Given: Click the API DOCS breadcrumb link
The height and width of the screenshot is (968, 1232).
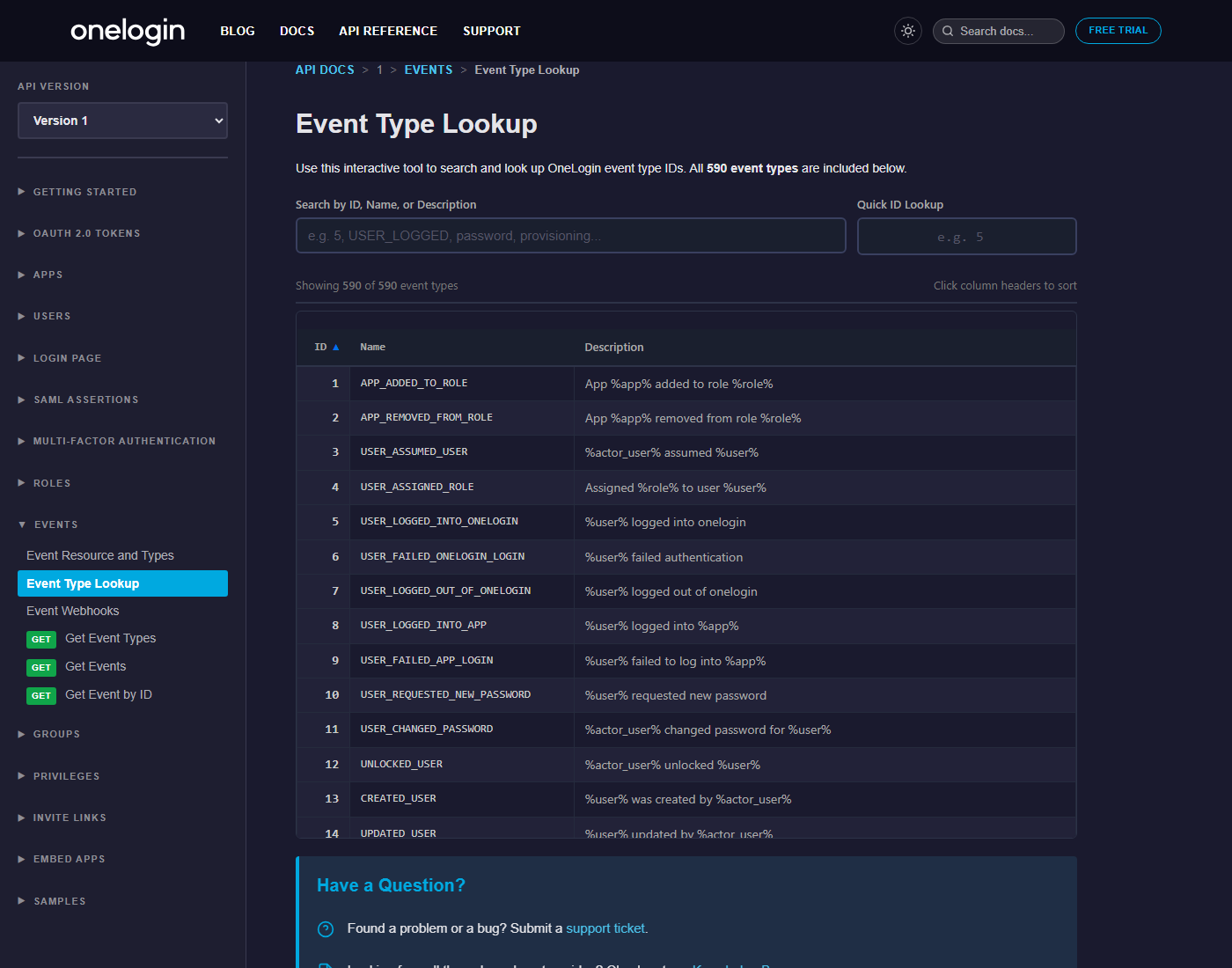Looking at the screenshot, I should click(x=325, y=70).
